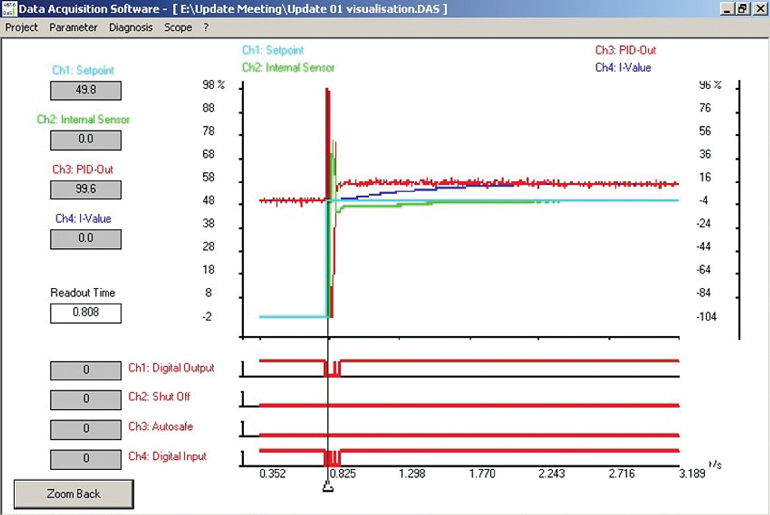The image size is (770, 515).
Task: Click the Zoom Back button
Action: coord(73,494)
